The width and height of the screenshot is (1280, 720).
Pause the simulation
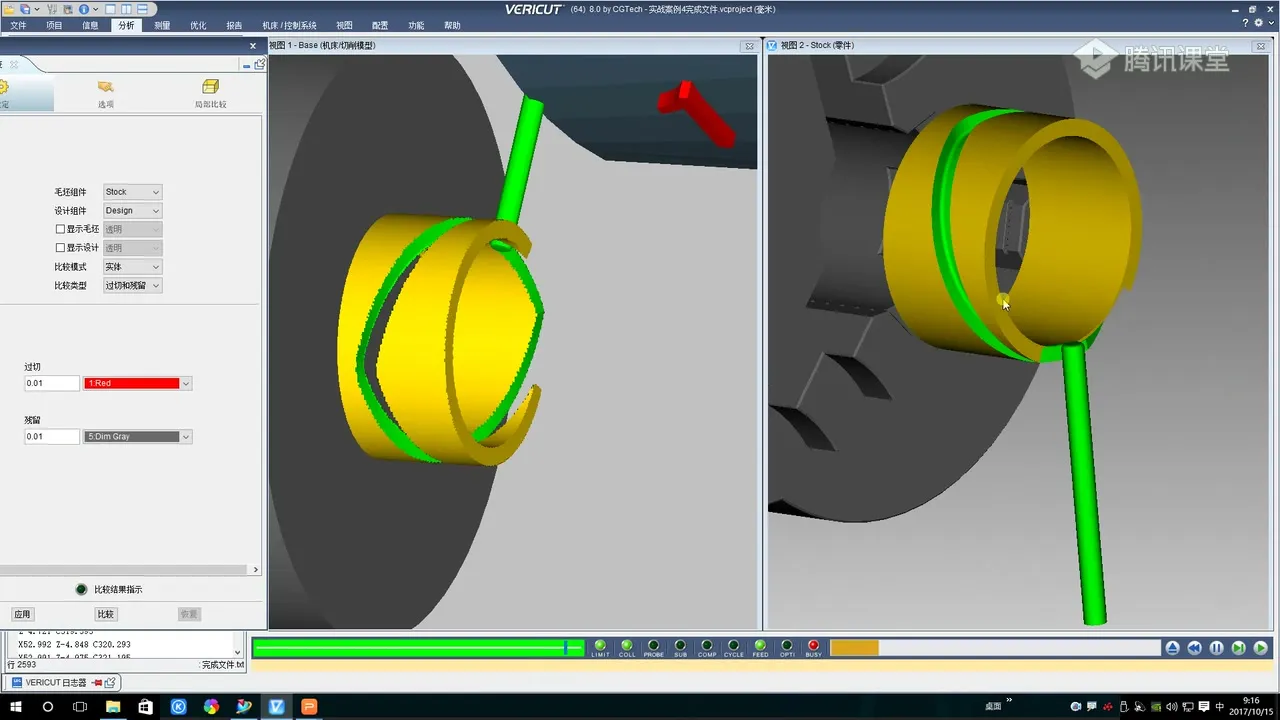pyautogui.click(x=1216, y=648)
